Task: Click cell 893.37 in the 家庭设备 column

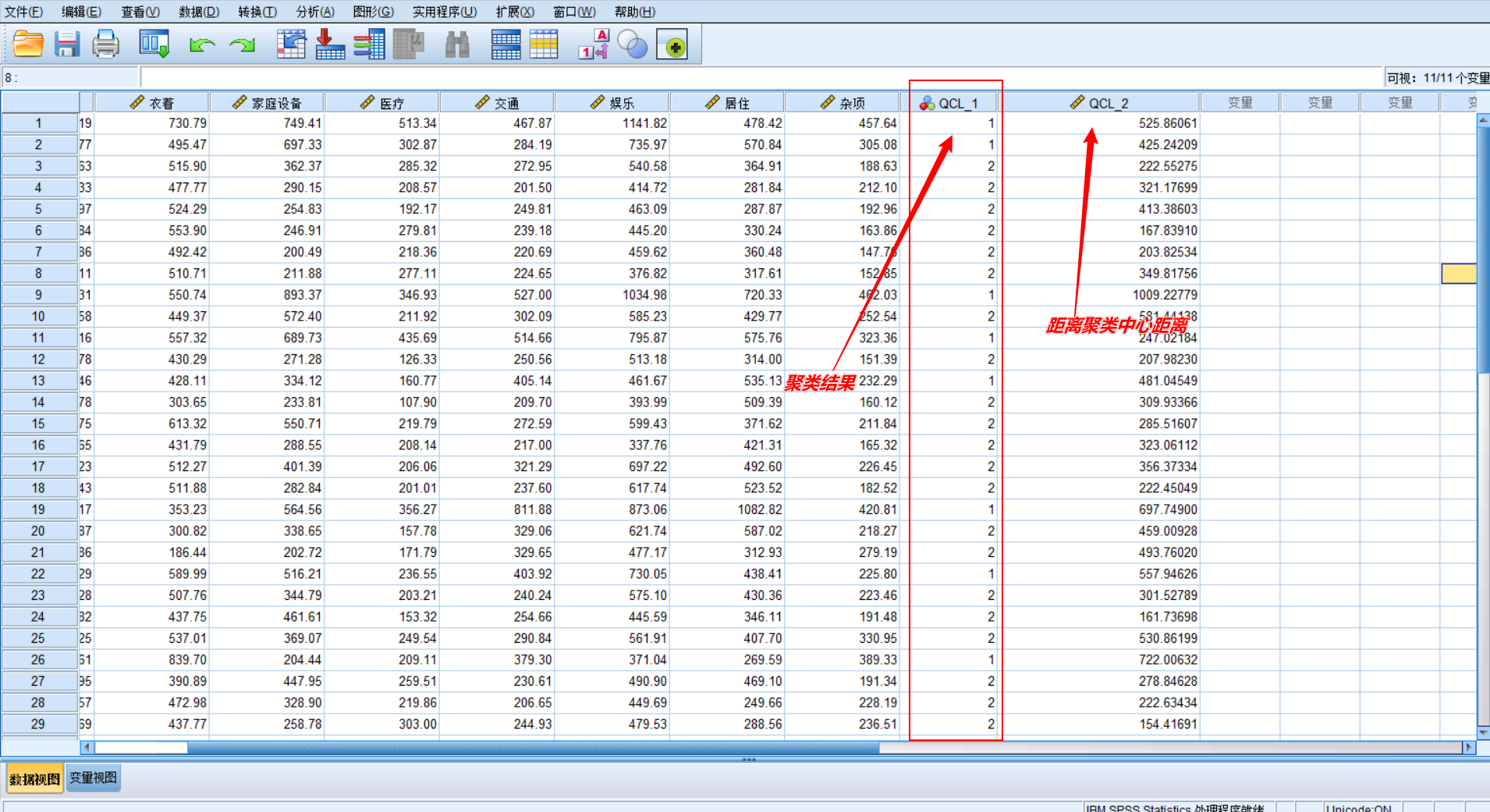Action: pos(267,295)
